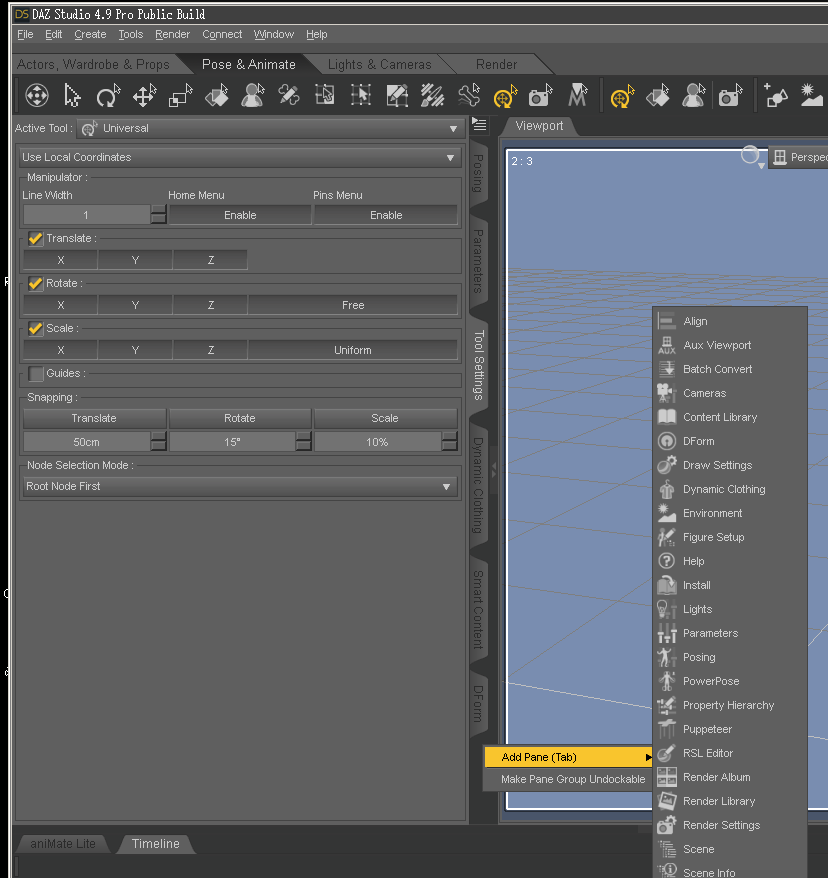The width and height of the screenshot is (828, 878).
Task: Add the Render Settings pane
Action: [721, 825]
